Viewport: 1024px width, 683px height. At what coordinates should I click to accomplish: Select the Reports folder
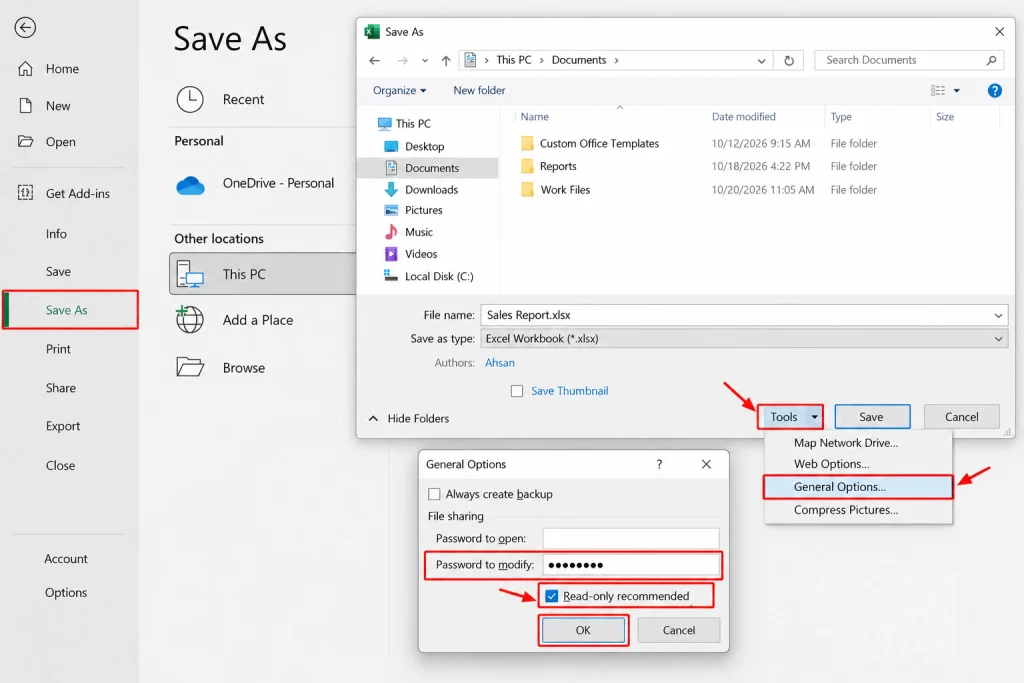[549, 167]
